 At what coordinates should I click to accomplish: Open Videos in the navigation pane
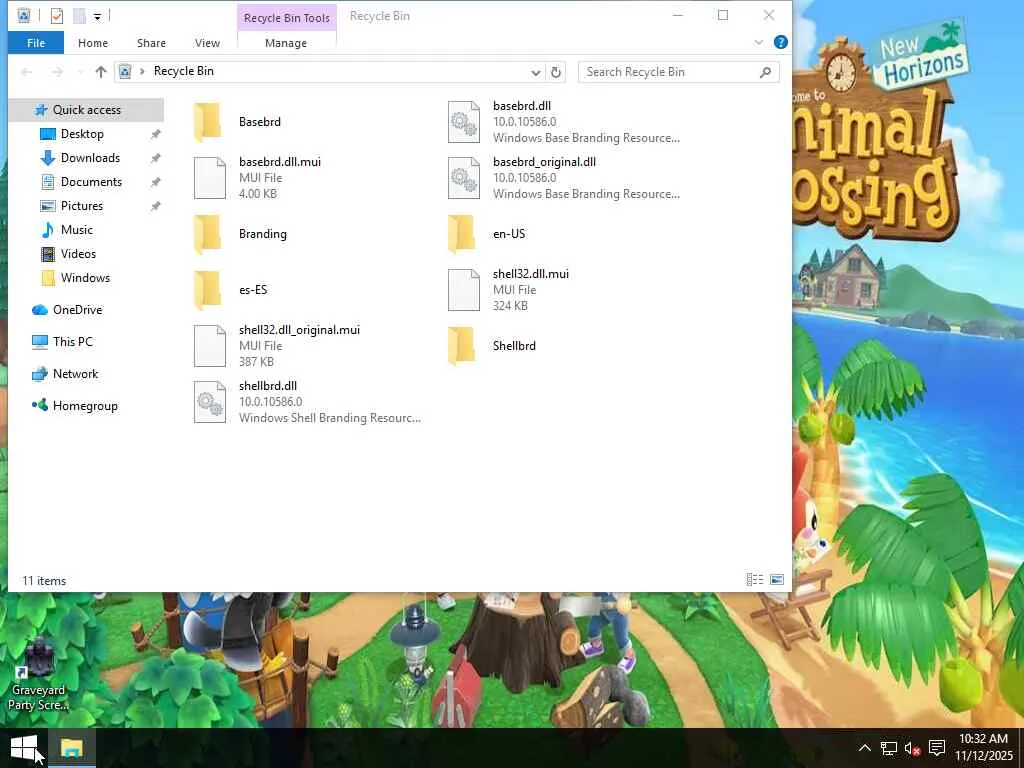tap(78, 254)
